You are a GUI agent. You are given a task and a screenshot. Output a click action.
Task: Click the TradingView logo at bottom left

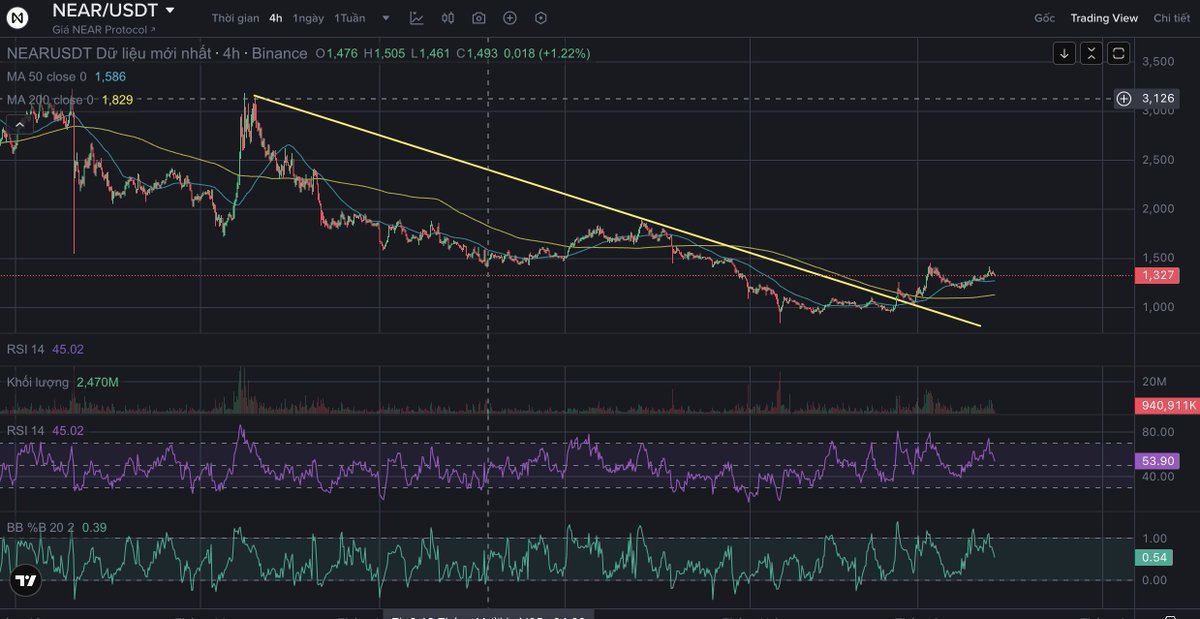[25, 580]
